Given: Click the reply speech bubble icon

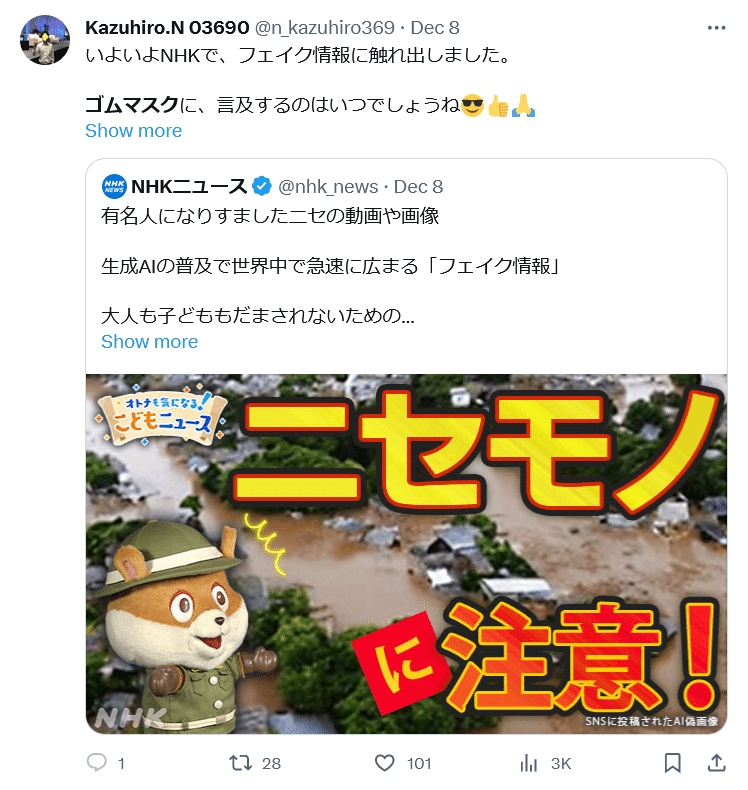Looking at the screenshot, I should pos(97,762).
